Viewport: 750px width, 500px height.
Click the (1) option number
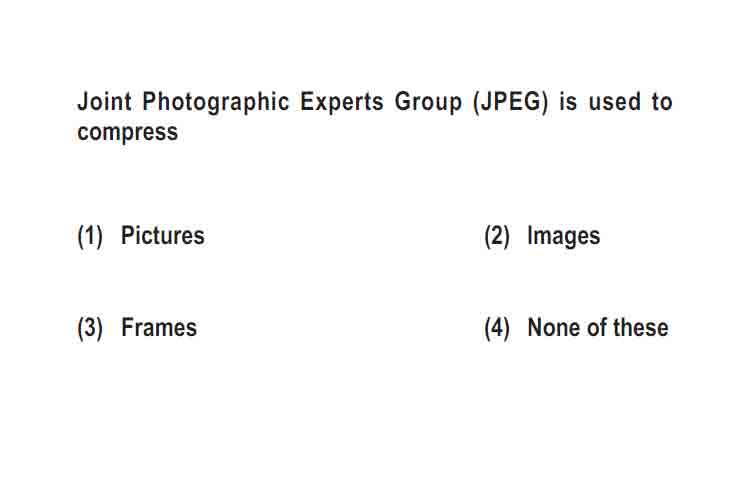click(x=90, y=236)
